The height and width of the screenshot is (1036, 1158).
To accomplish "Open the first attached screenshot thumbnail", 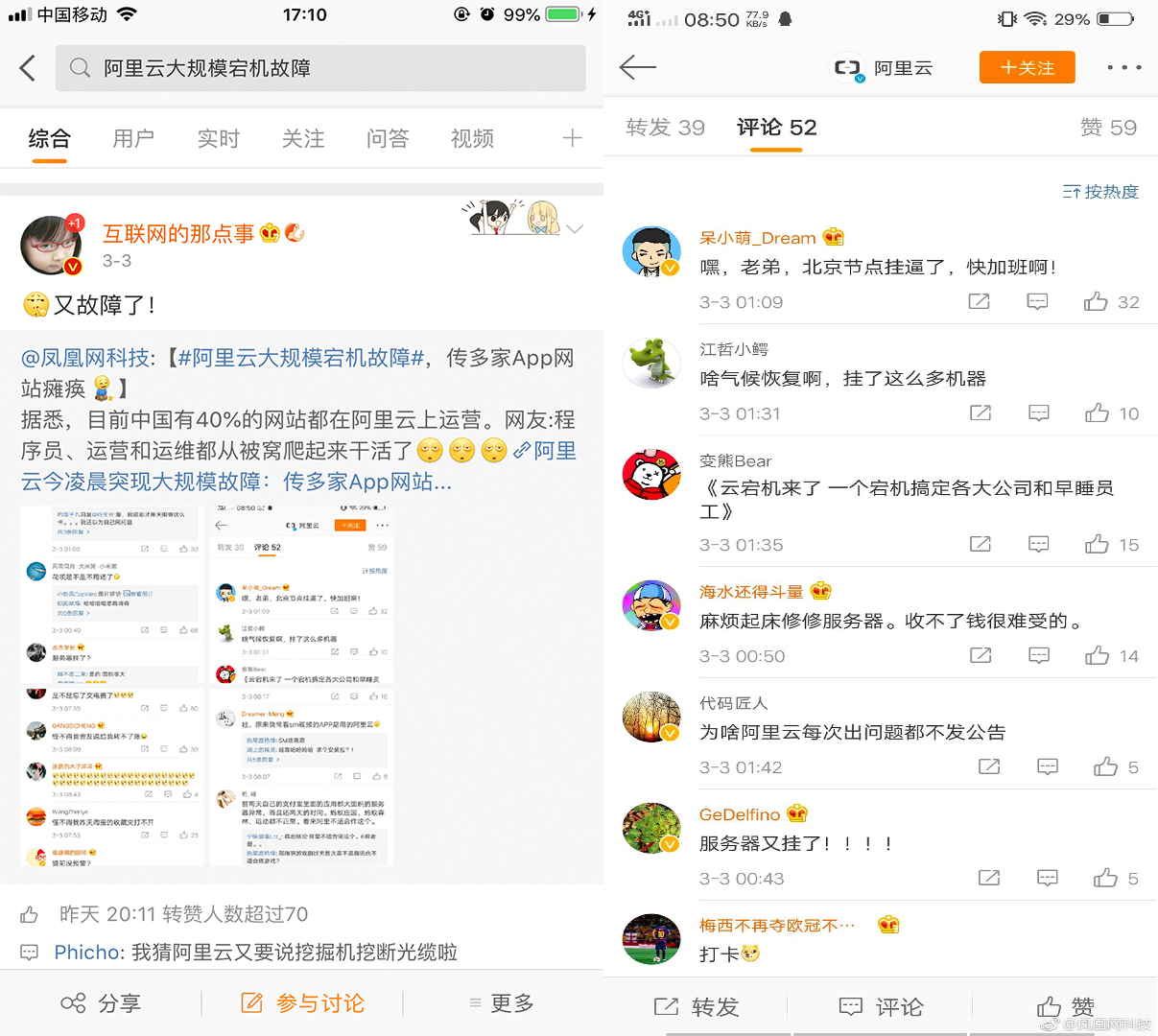I will 112,595.
